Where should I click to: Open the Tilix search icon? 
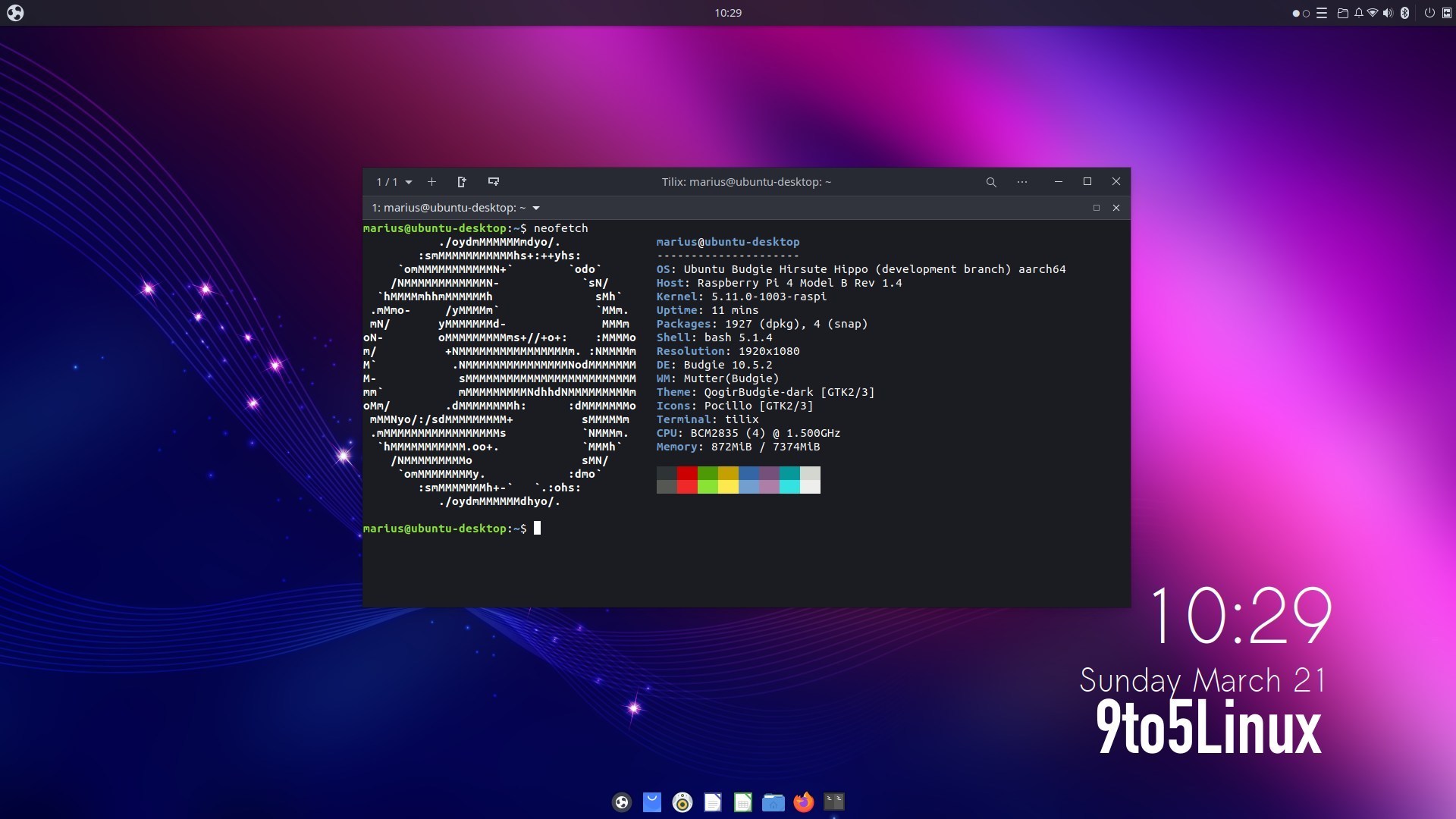click(990, 182)
